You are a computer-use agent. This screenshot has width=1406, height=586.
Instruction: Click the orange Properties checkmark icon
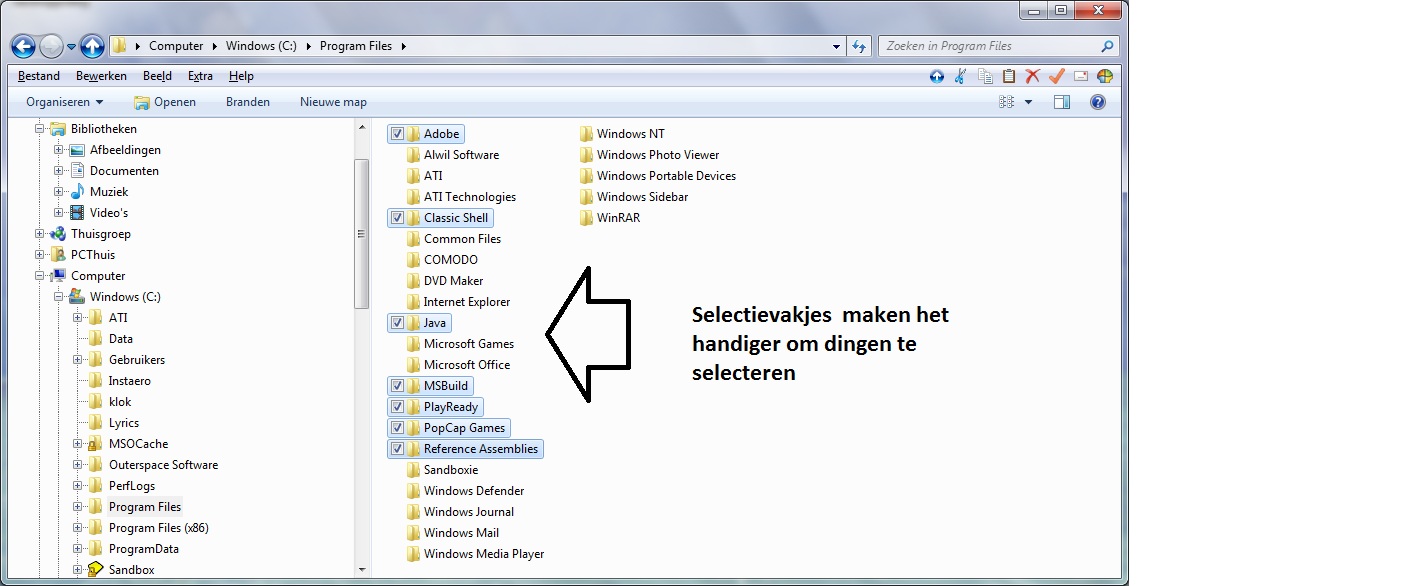[x=1057, y=76]
